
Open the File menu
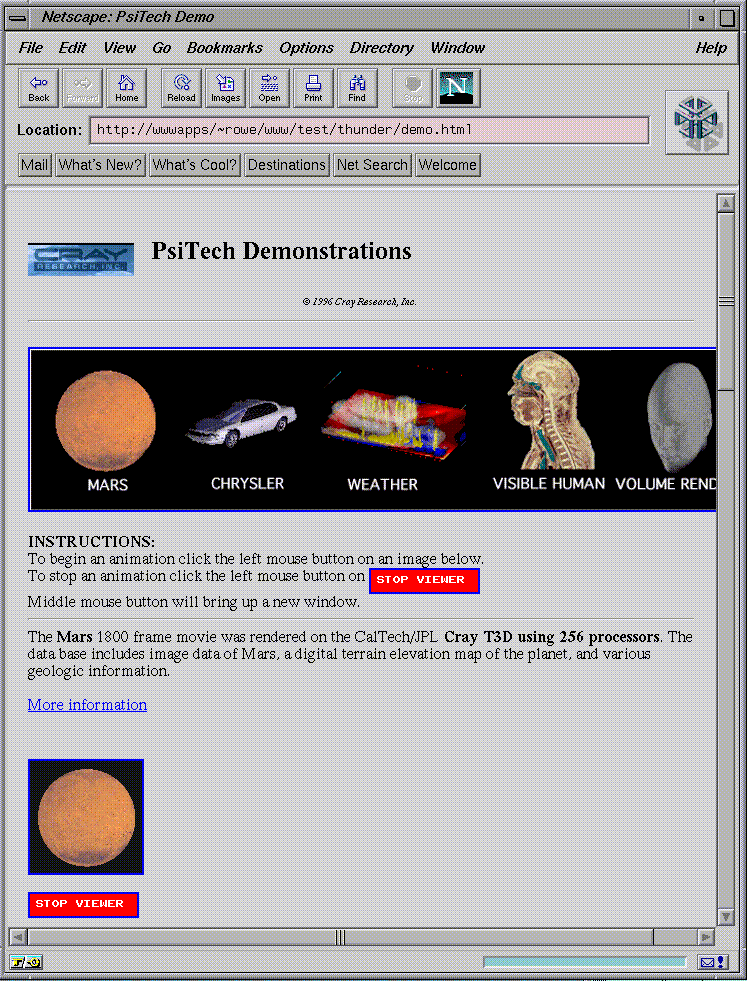[31, 48]
